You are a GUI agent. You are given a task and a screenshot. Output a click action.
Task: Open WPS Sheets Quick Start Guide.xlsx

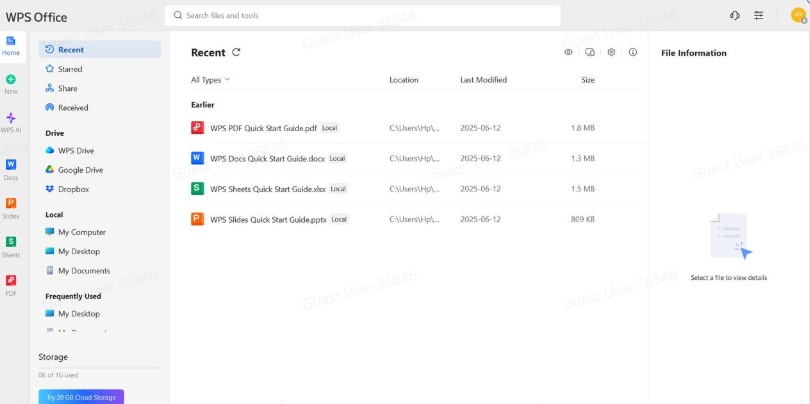click(x=267, y=188)
